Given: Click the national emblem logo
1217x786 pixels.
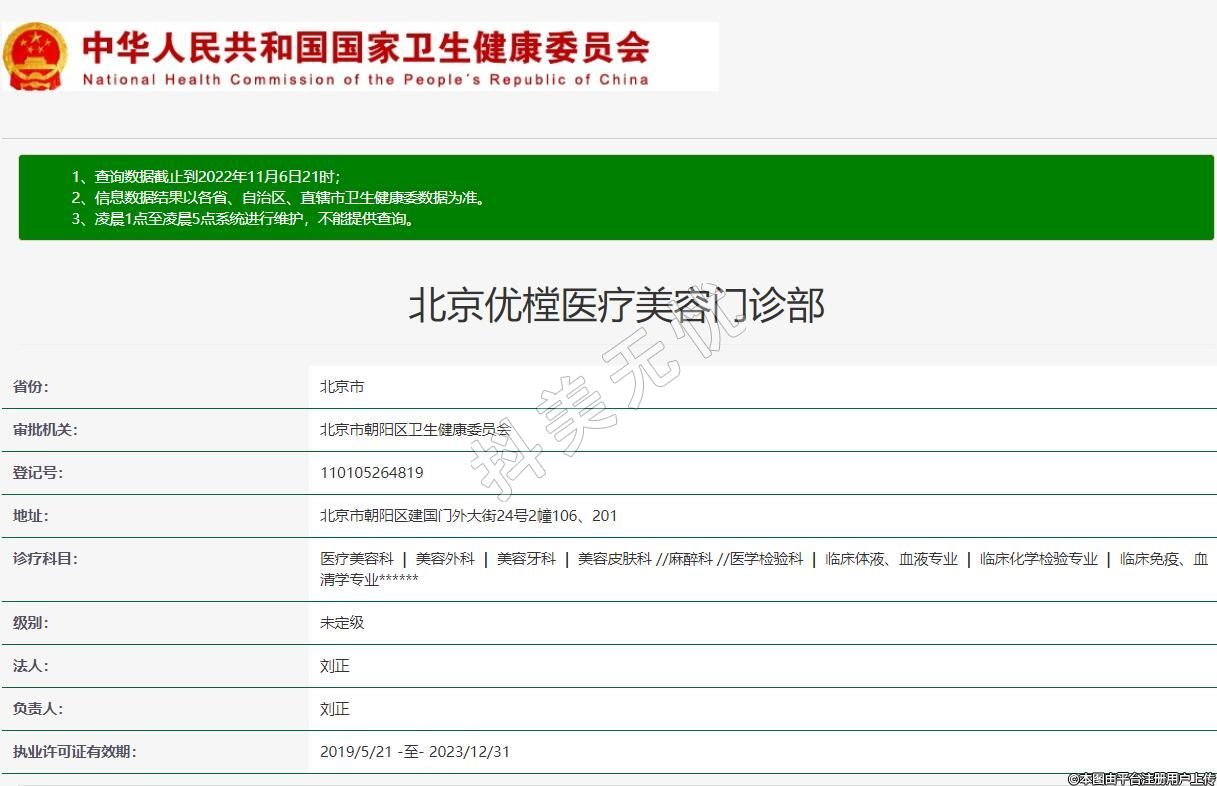Looking at the screenshot, I should point(35,56).
